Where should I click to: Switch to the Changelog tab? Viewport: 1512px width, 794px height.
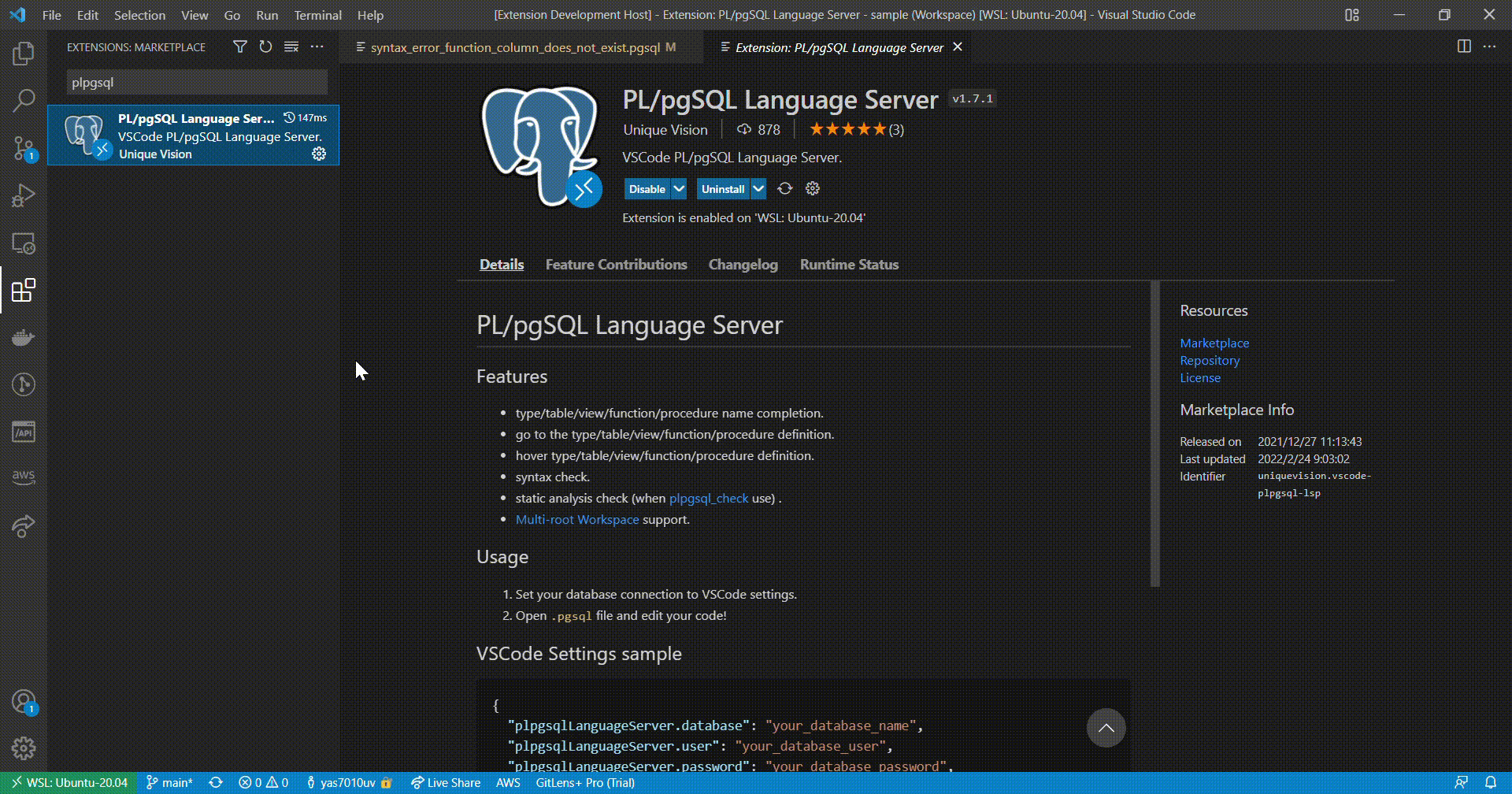pyautogui.click(x=743, y=265)
